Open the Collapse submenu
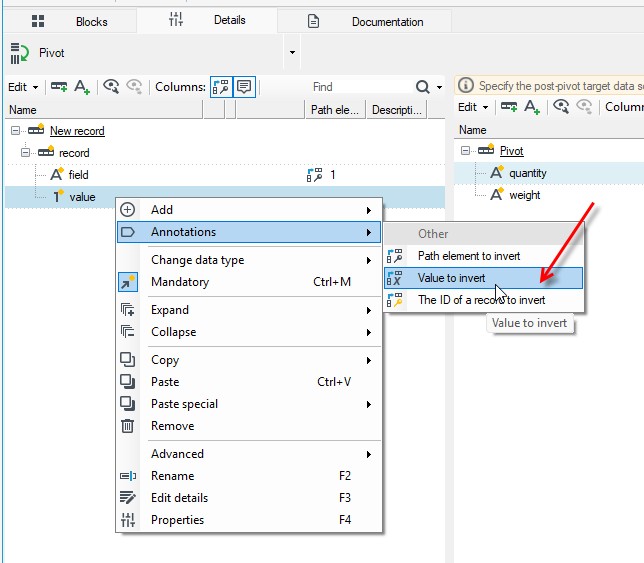The height and width of the screenshot is (563, 644). point(249,332)
